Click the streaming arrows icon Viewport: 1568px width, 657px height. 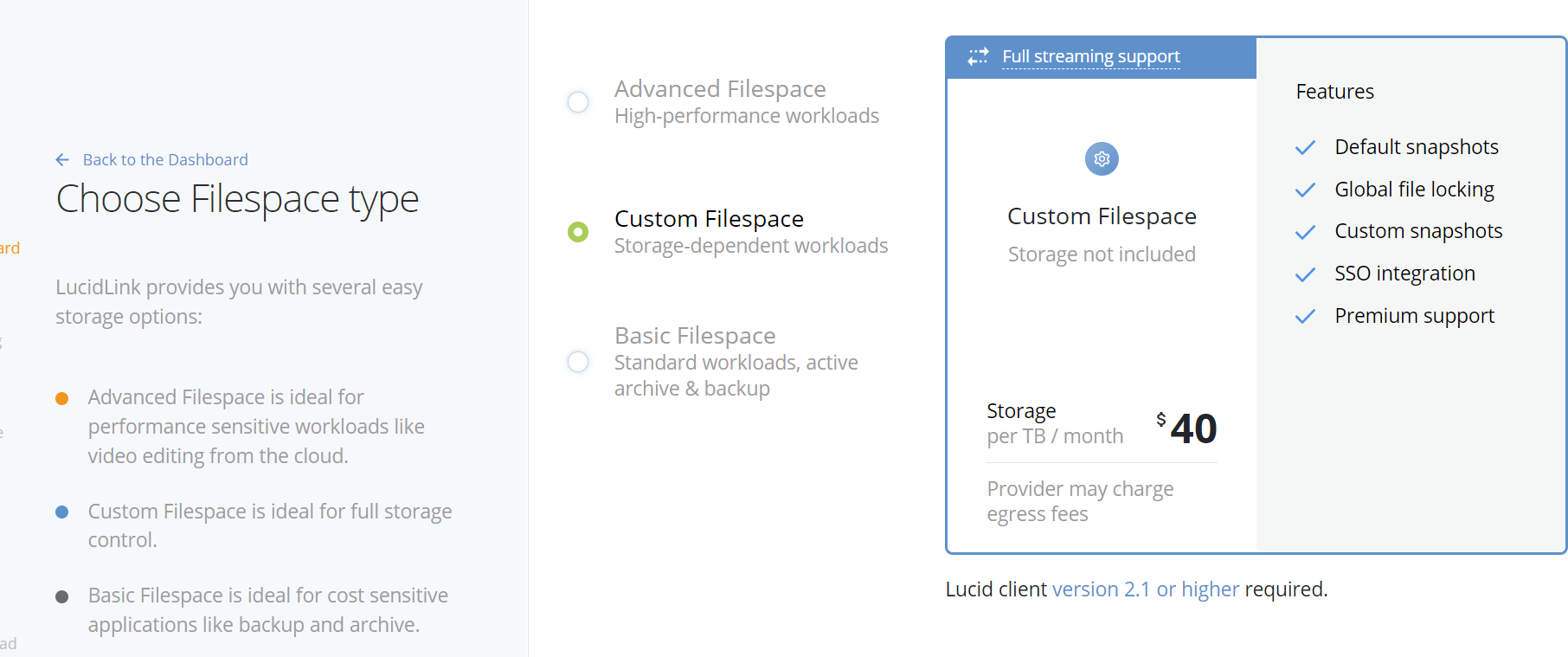978,57
